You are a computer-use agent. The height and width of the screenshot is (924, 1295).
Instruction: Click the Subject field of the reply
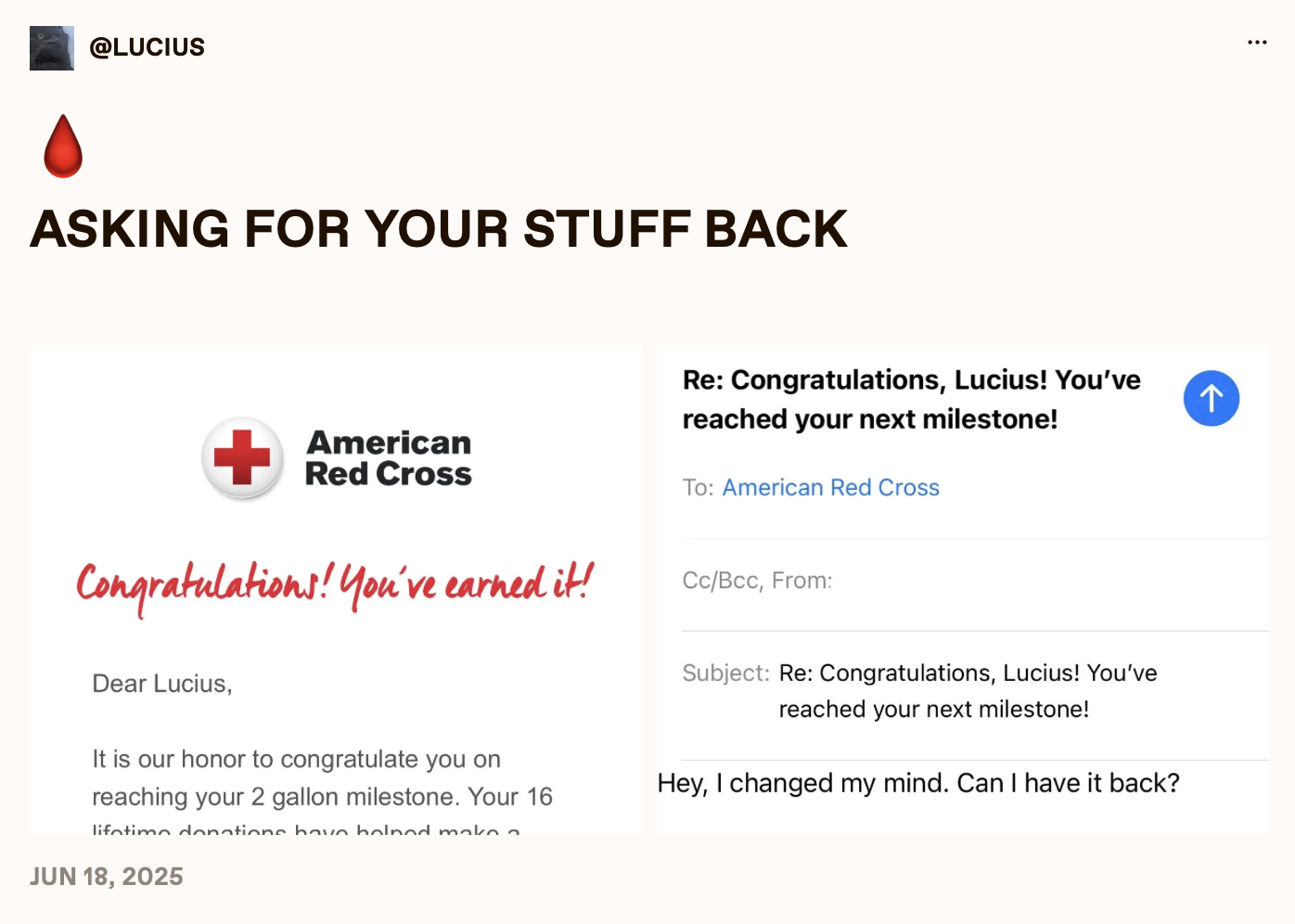(975, 692)
